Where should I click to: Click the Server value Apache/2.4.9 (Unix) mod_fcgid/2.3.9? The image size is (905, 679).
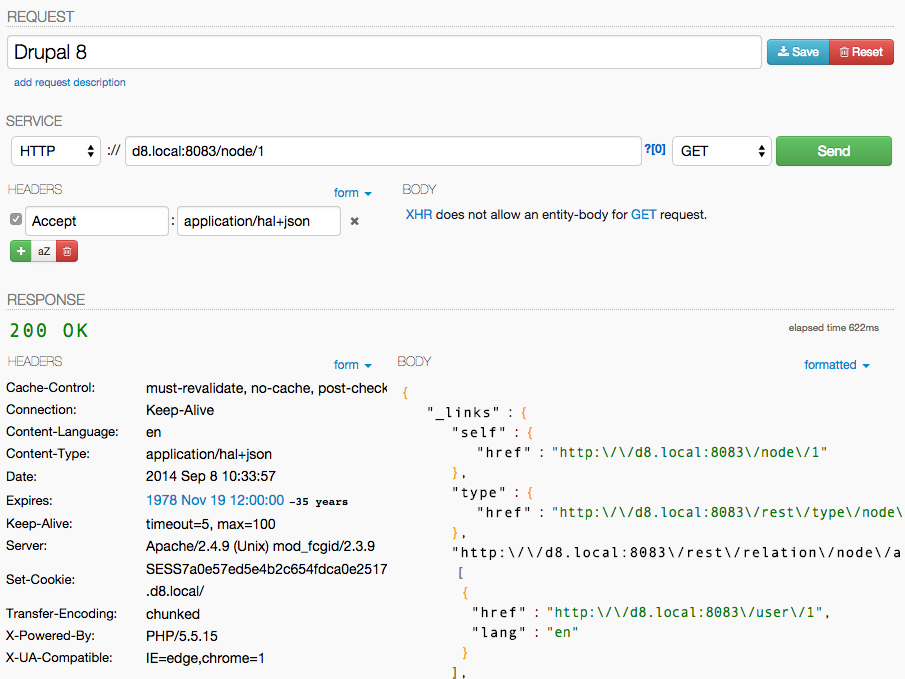(x=260, y=546)
